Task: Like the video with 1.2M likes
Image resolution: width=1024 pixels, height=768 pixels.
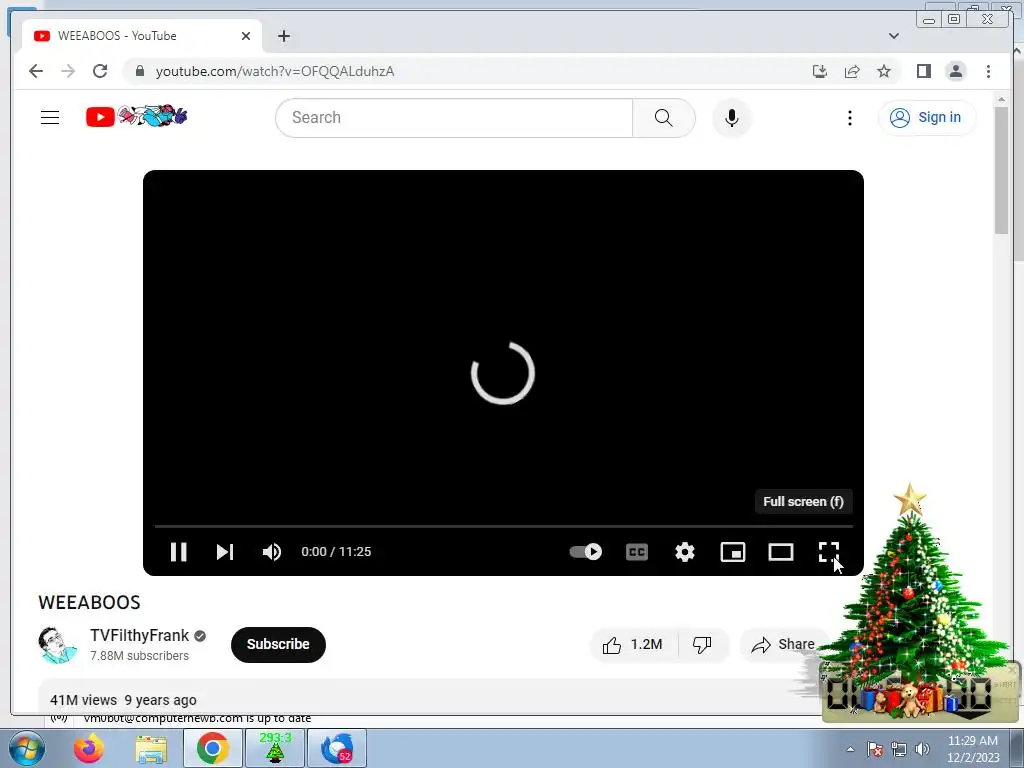Action: [x=633, y=645]
